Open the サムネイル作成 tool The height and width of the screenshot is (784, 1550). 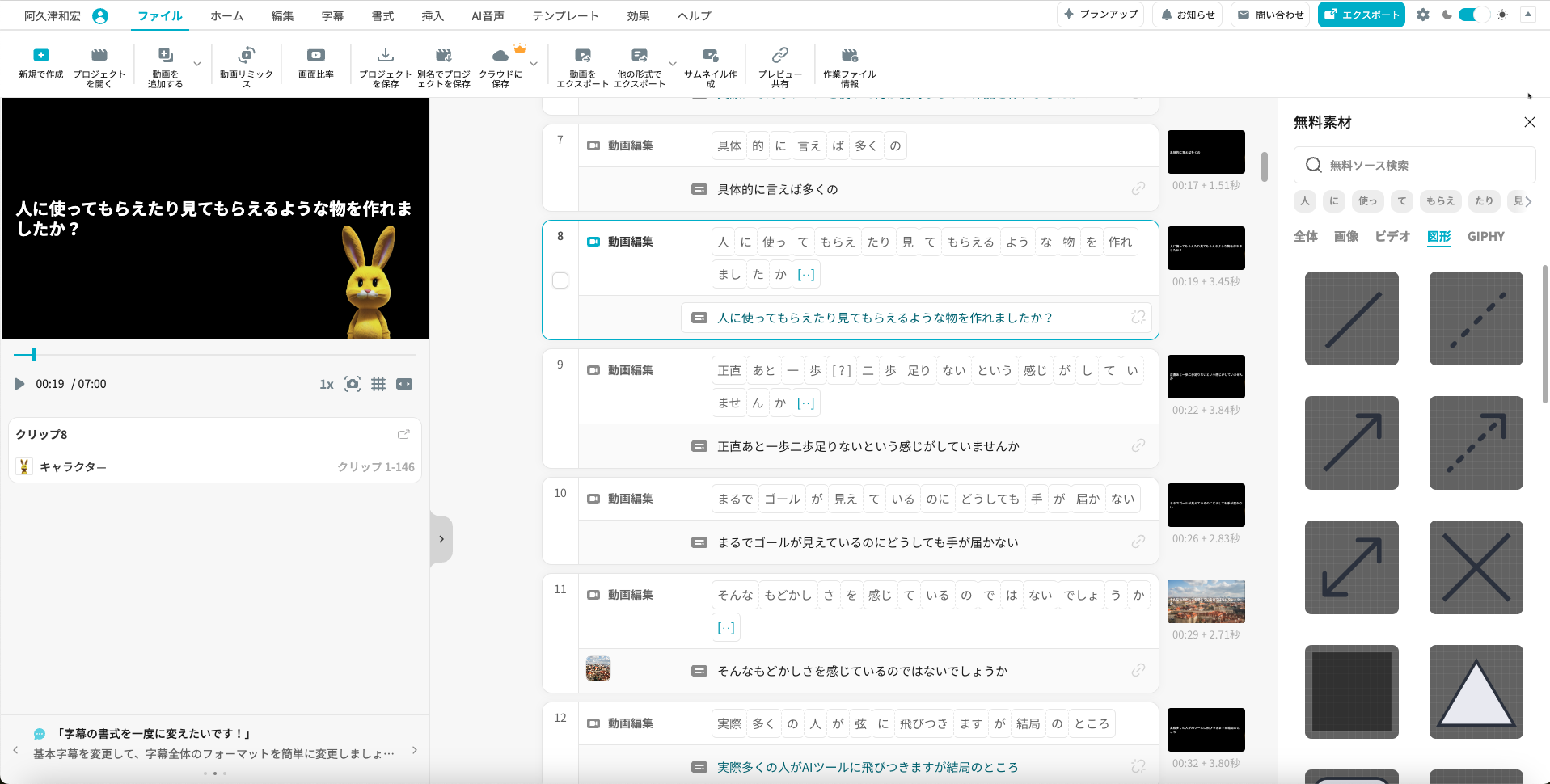point(710,55)
